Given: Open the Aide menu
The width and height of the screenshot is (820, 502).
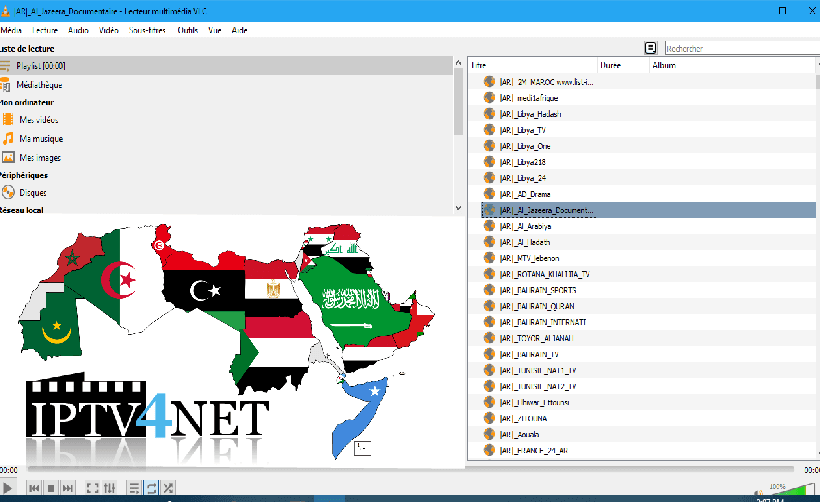Looking at the screenshot, I should (240, 30).
